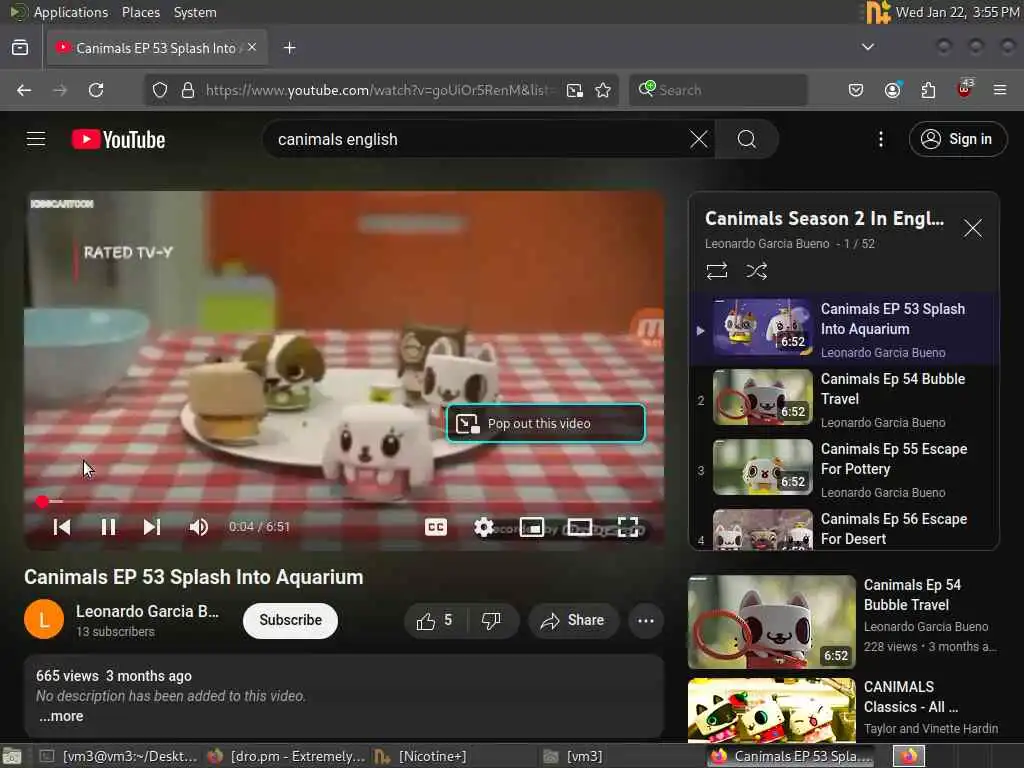Image resolution: width=1024 pixels, height=768 pixels.
Task: Open the YouTube hamburger guide menu
Action: (x=36, y=139)
